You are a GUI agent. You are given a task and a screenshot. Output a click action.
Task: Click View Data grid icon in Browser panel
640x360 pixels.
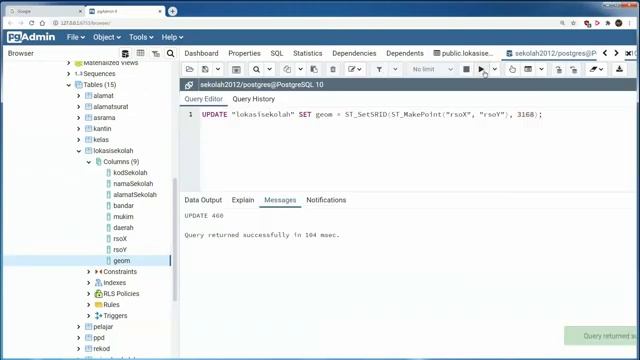pyautogui.click(x=140, y=53)
